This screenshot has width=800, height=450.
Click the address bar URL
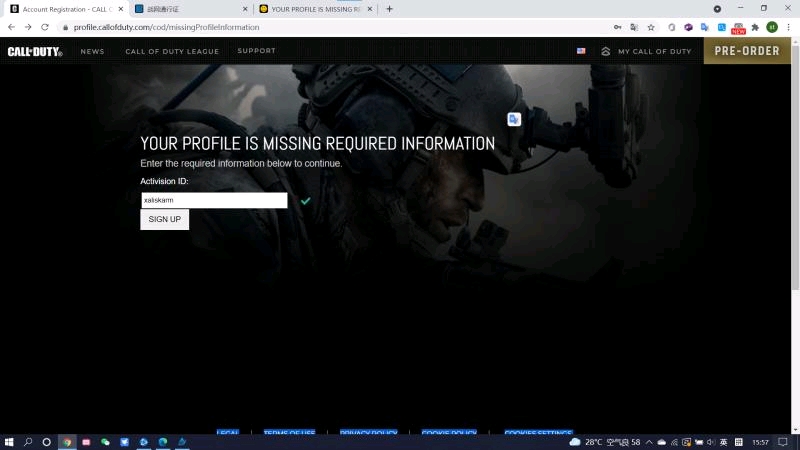point(166,27)
